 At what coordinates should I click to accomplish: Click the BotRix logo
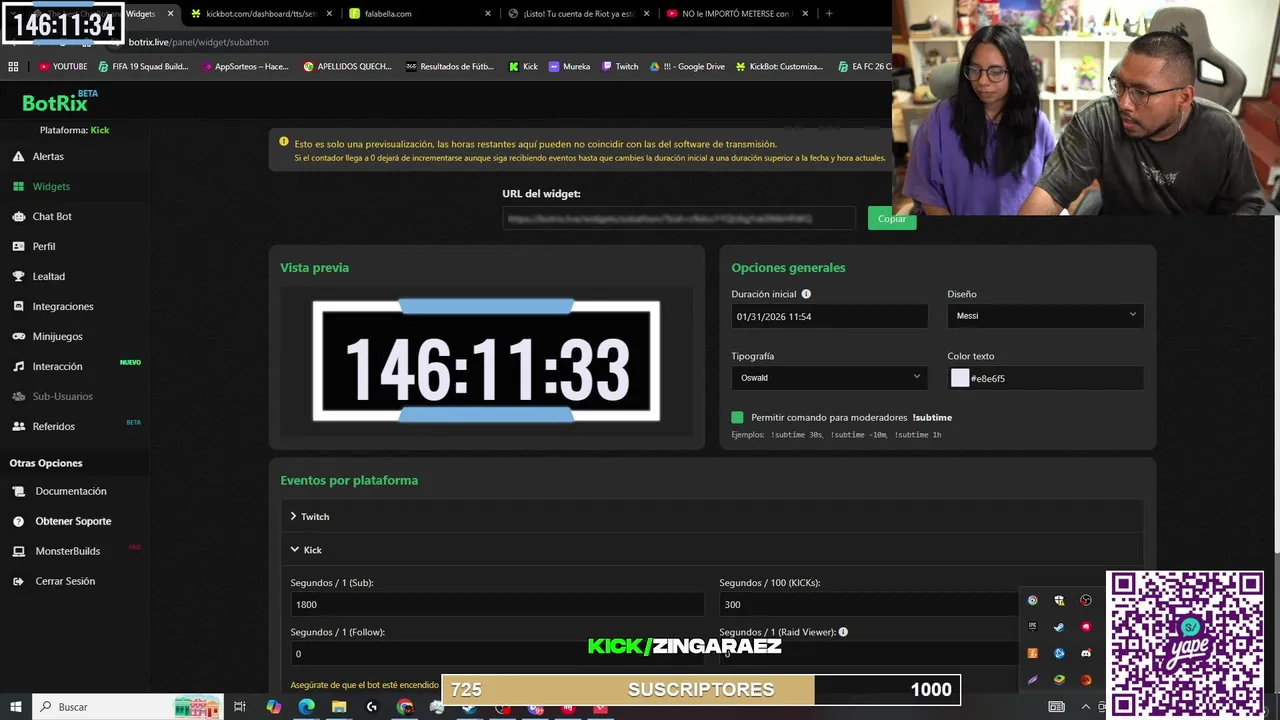pos(60,102)
